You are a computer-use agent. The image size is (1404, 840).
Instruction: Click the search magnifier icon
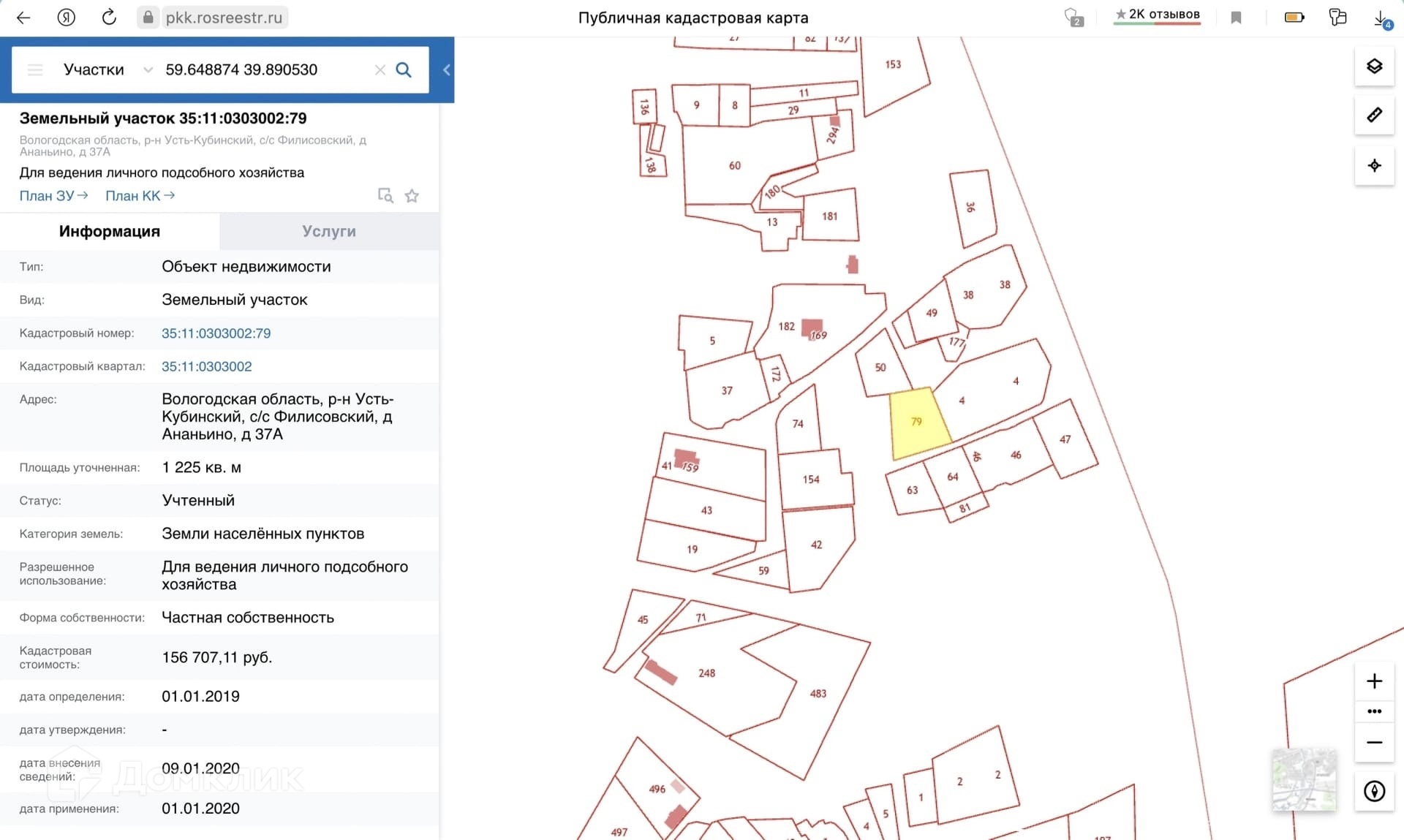404,70
